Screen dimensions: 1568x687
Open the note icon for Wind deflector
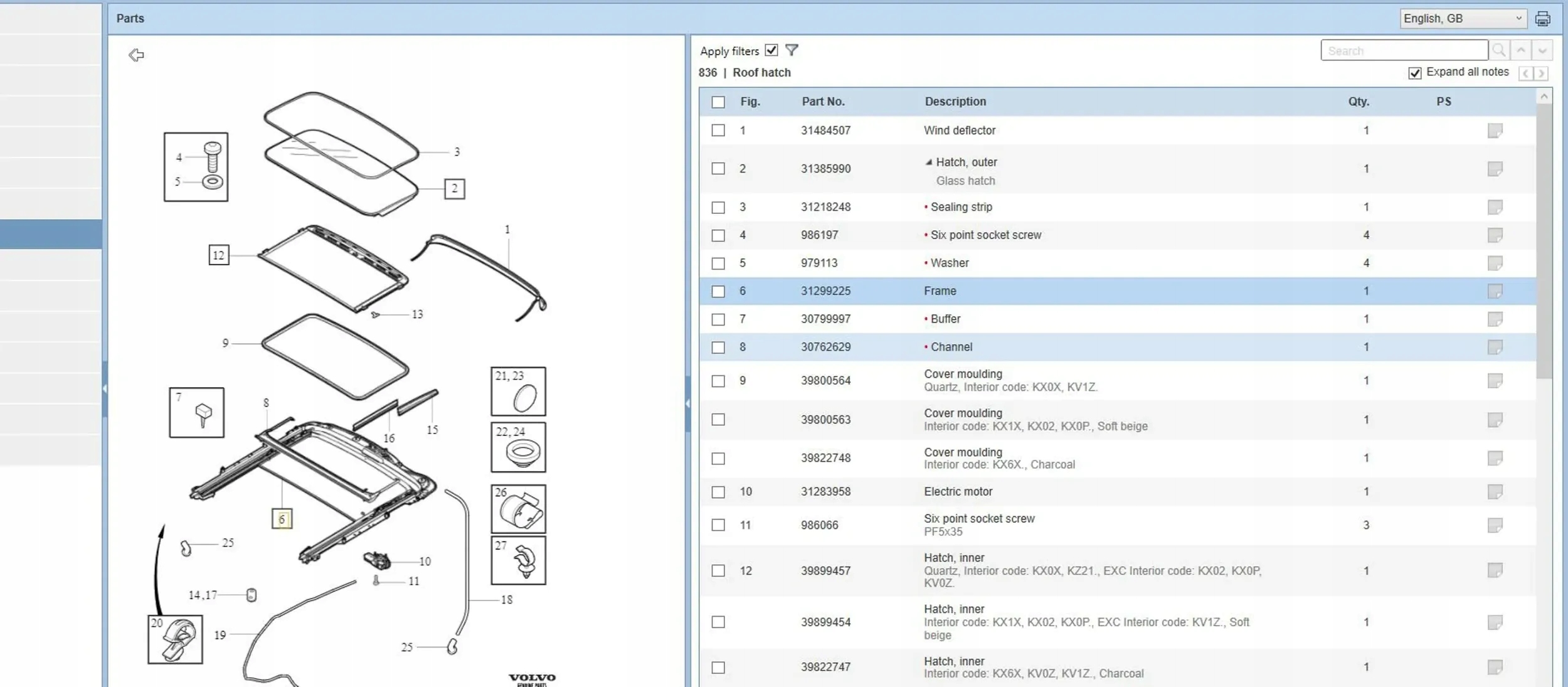click(1495, 130)
